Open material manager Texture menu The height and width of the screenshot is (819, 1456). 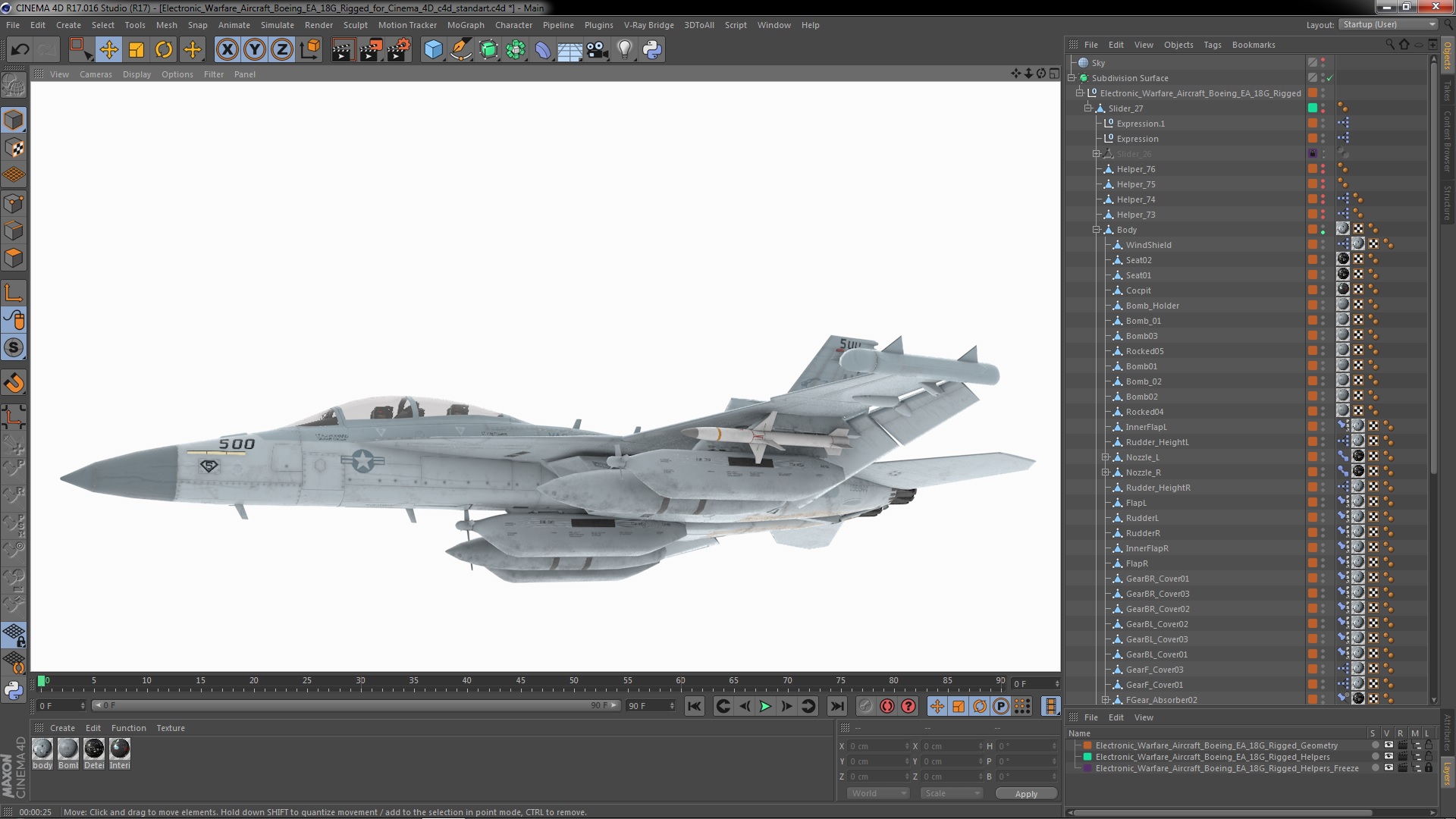click(x=171, y=728)
